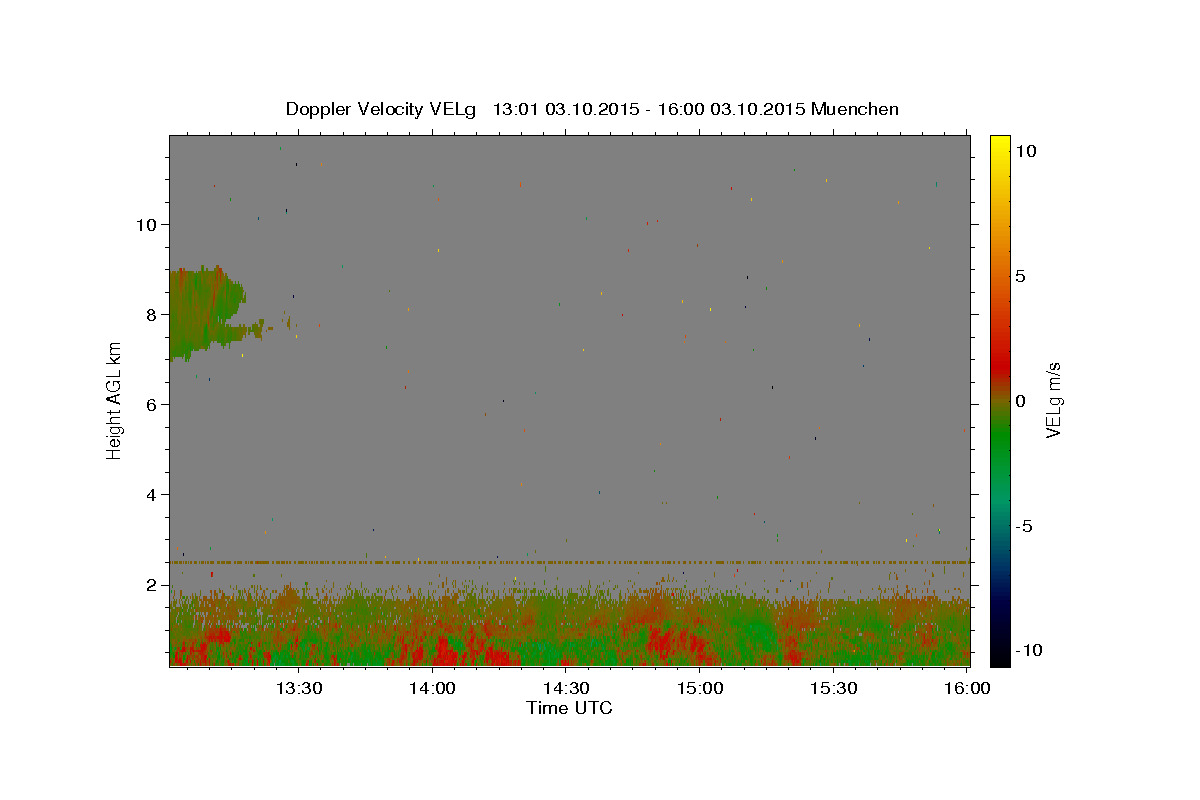Click the 14:00 time tick label
Image resolution: width=1200 pixels, height=800 pixels.
click(432, 688)
